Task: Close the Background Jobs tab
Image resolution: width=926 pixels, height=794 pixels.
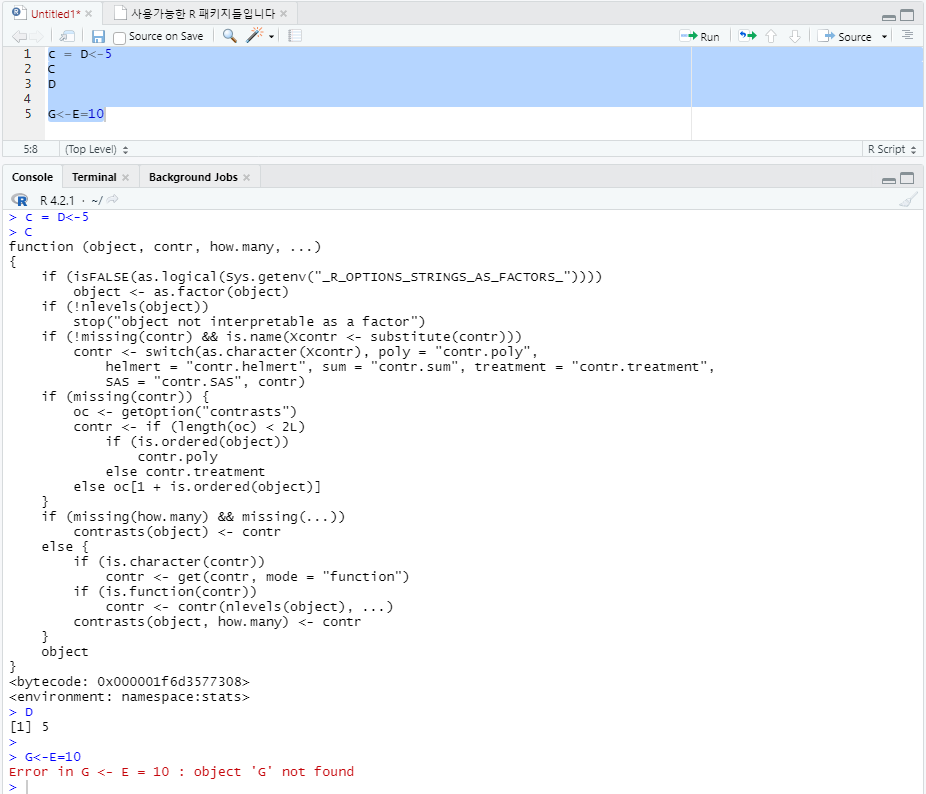Action: (246, 177)
